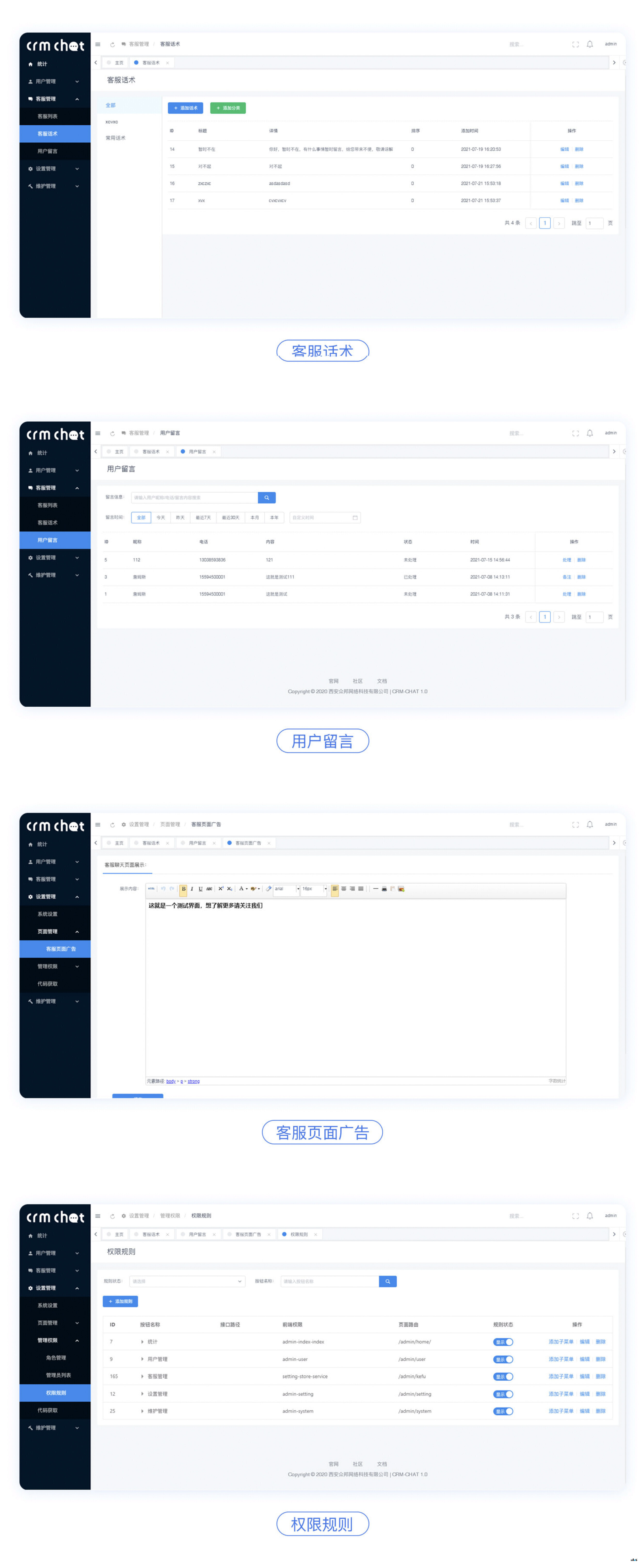Click 按钮名称 input in 权限规则
Screen dimensions: 642x1568
pyautogui.click(x=330, y=1281)
